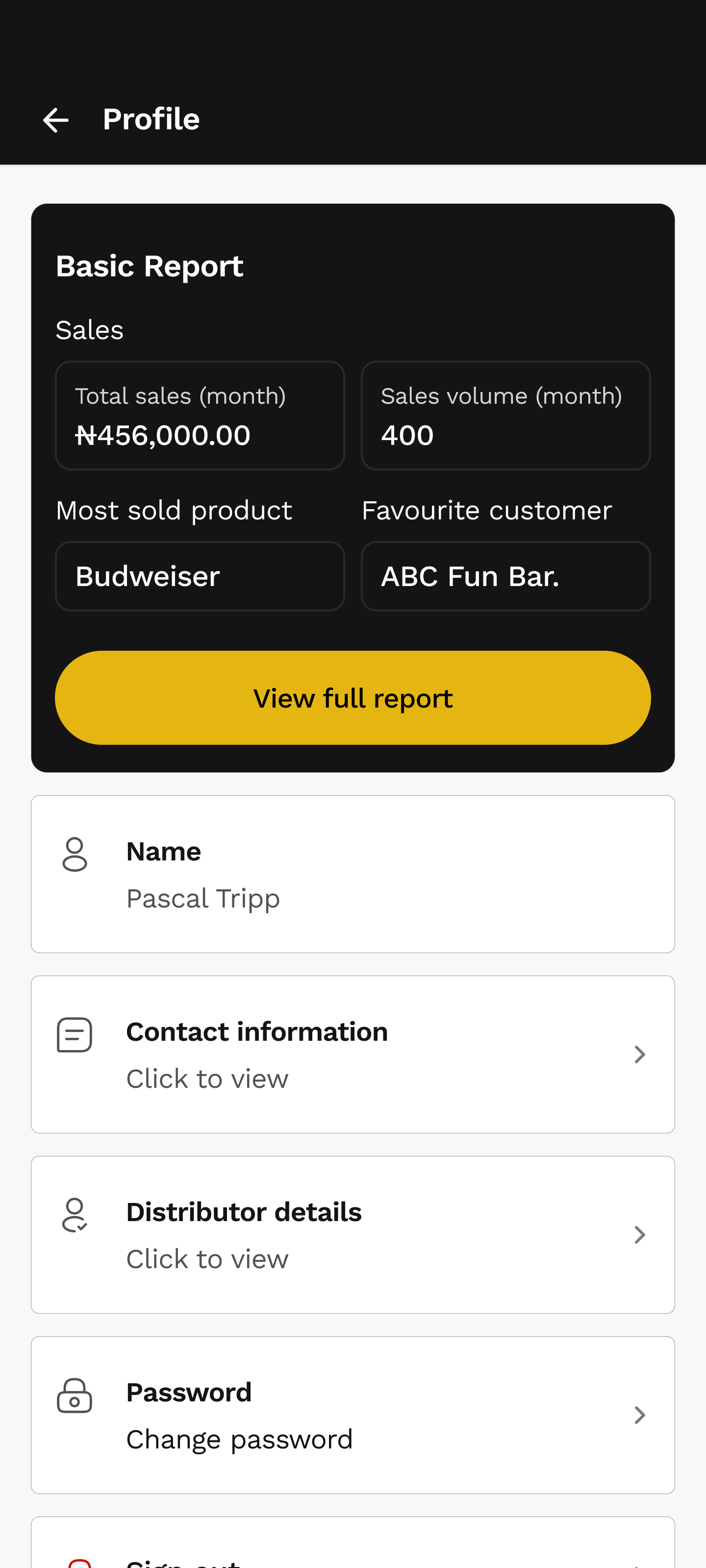Image resolution: width=706 pixels, height=1568 pixels.
Task: Tap the ABC Fun Bar. customer box
Action: [x=505, y=576]
